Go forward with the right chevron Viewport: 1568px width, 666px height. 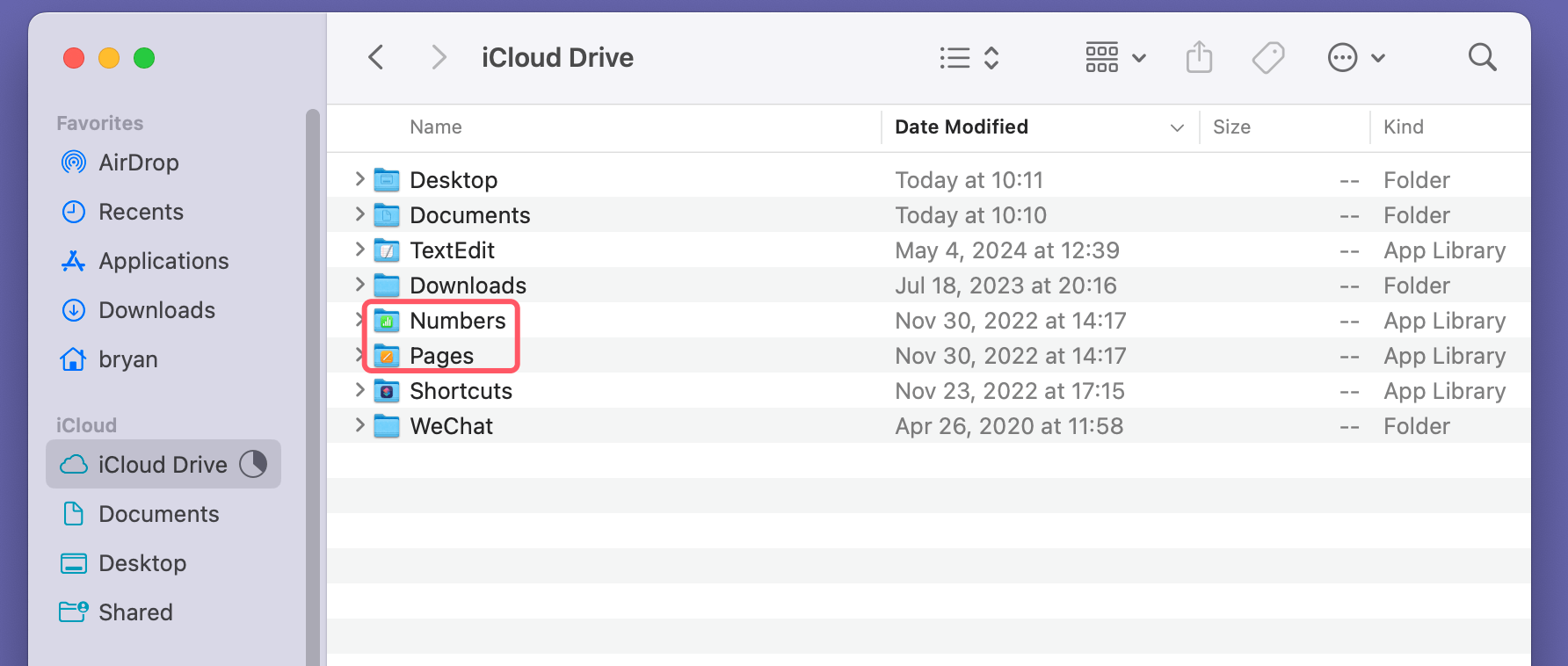pos(439,58)
